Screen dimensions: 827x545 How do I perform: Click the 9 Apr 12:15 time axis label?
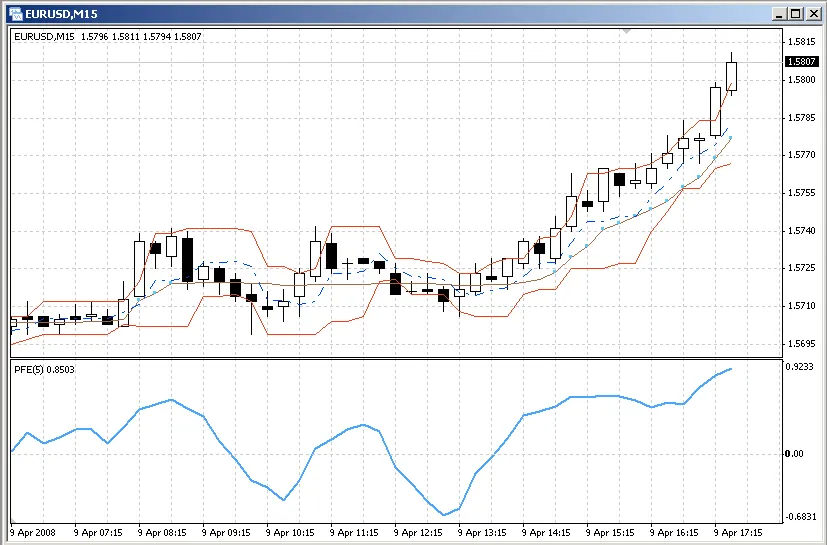[x=419, y=532]
